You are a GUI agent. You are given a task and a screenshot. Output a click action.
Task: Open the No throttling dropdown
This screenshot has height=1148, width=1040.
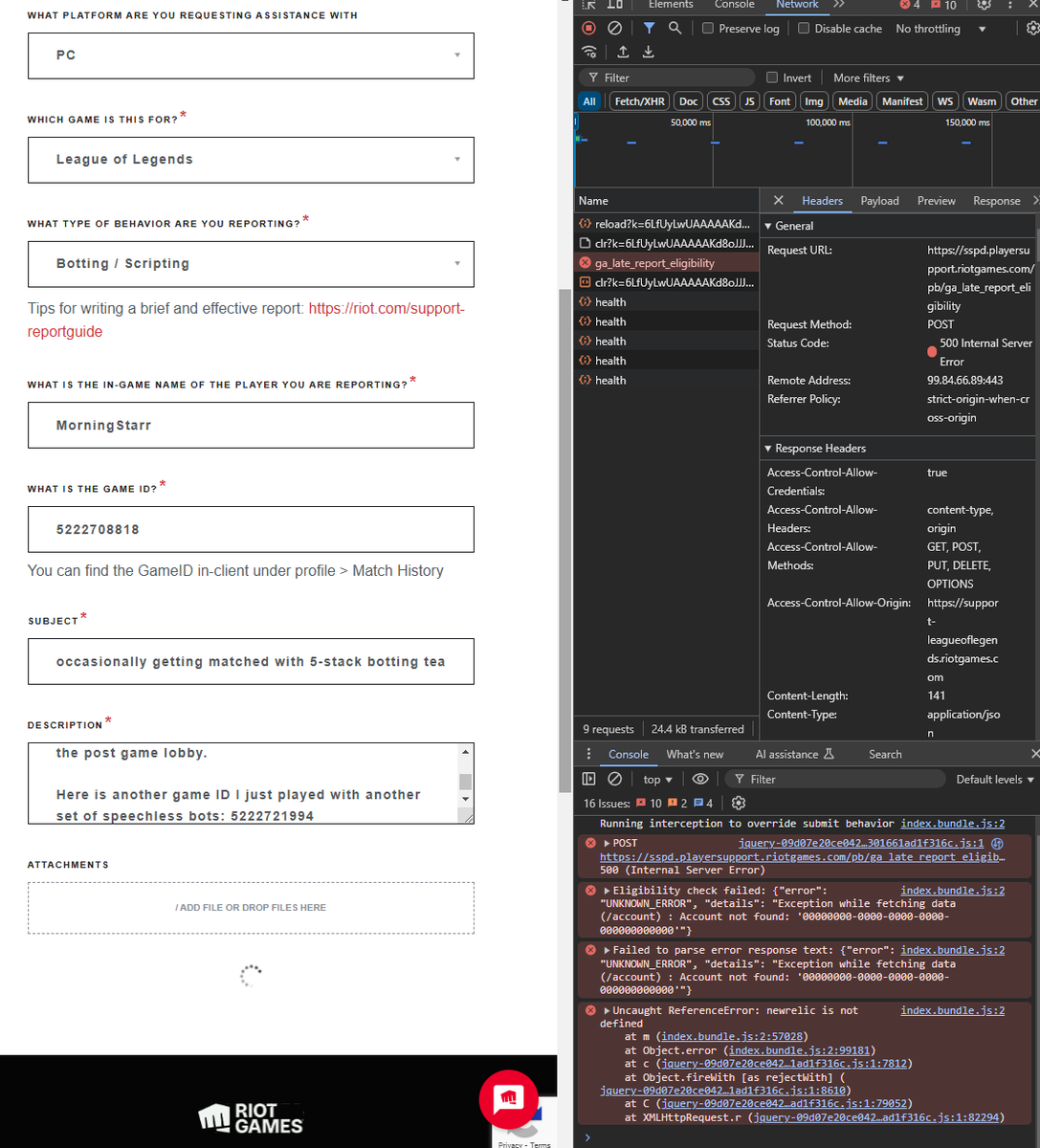940,29
